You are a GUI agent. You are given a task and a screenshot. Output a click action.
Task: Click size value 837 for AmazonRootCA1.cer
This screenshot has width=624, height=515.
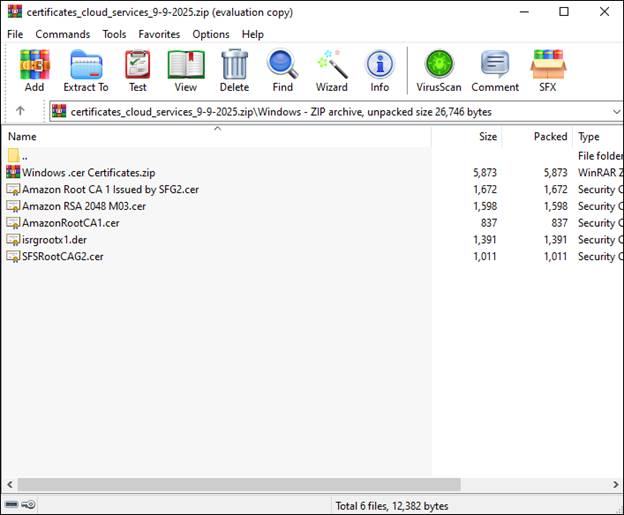pyautogui.click(x=489, y=223)
